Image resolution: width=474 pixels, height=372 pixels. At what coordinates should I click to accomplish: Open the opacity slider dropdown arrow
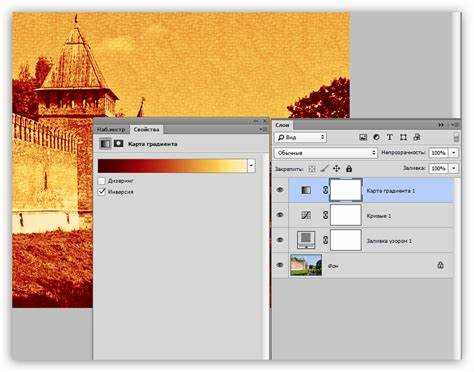(453, 153)
